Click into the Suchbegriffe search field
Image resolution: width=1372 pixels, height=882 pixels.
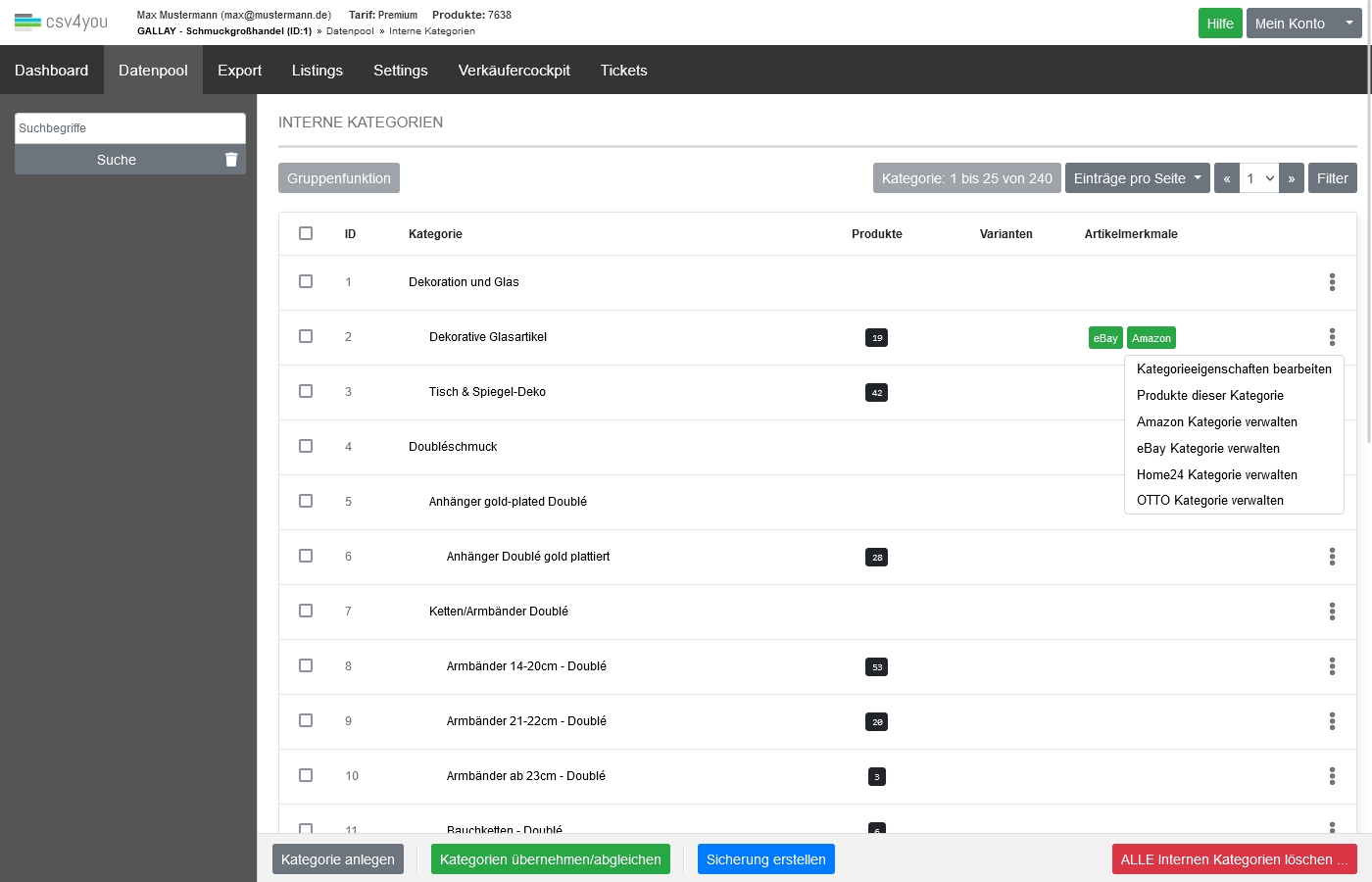point(129,128)
